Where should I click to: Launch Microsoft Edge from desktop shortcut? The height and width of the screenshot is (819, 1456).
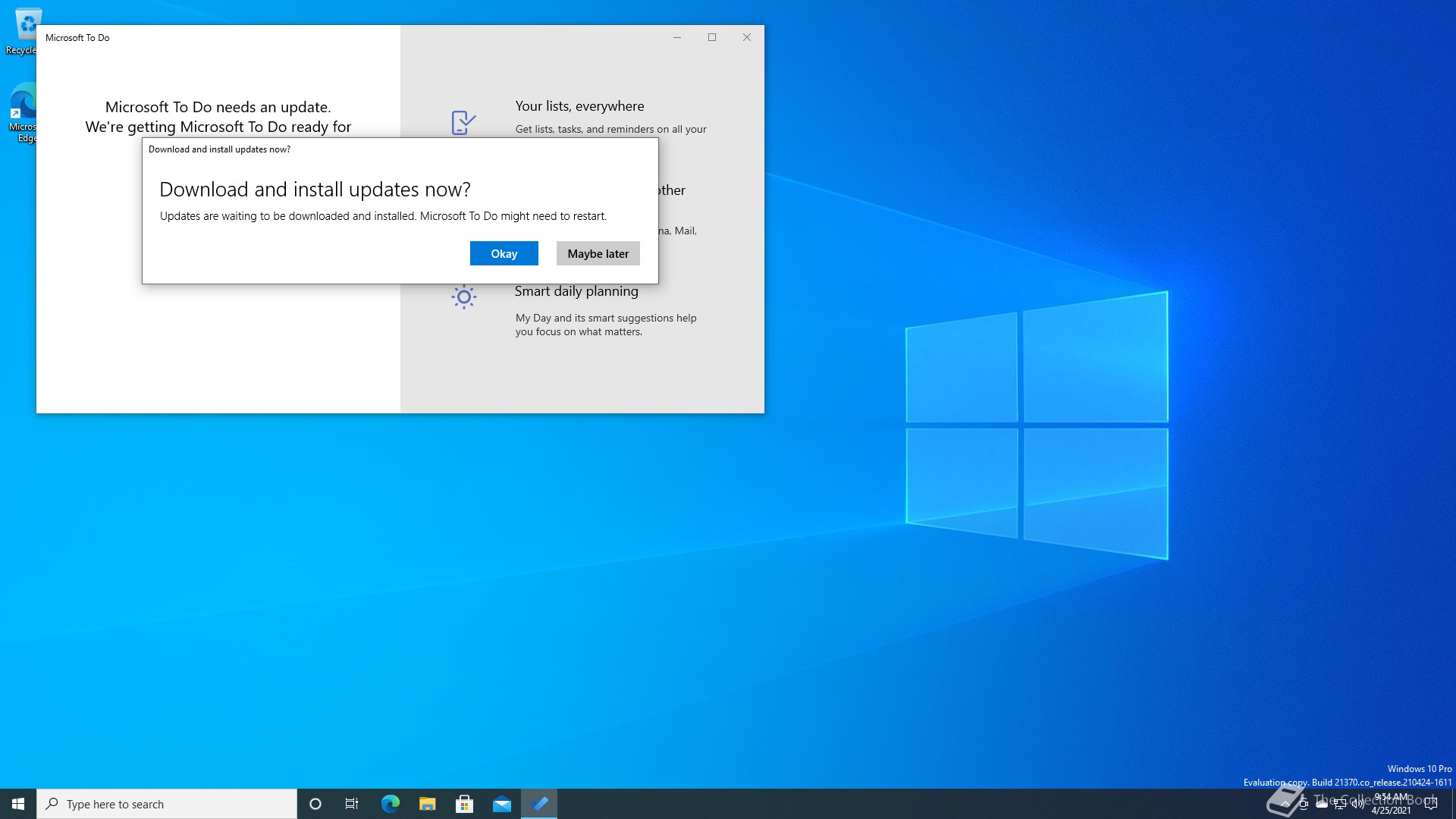pyautogui.click(x=23, y=112)
